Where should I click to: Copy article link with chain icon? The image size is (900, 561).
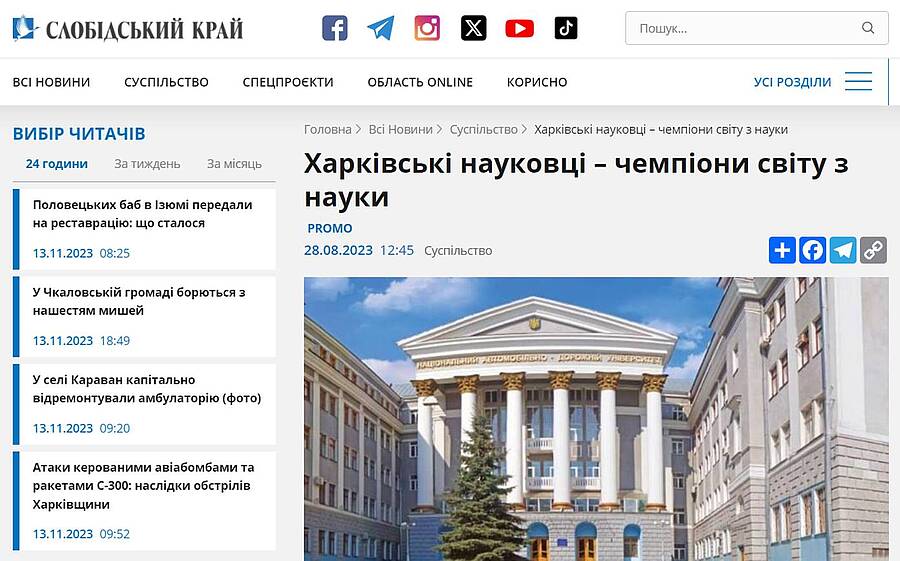pos(874,250)
